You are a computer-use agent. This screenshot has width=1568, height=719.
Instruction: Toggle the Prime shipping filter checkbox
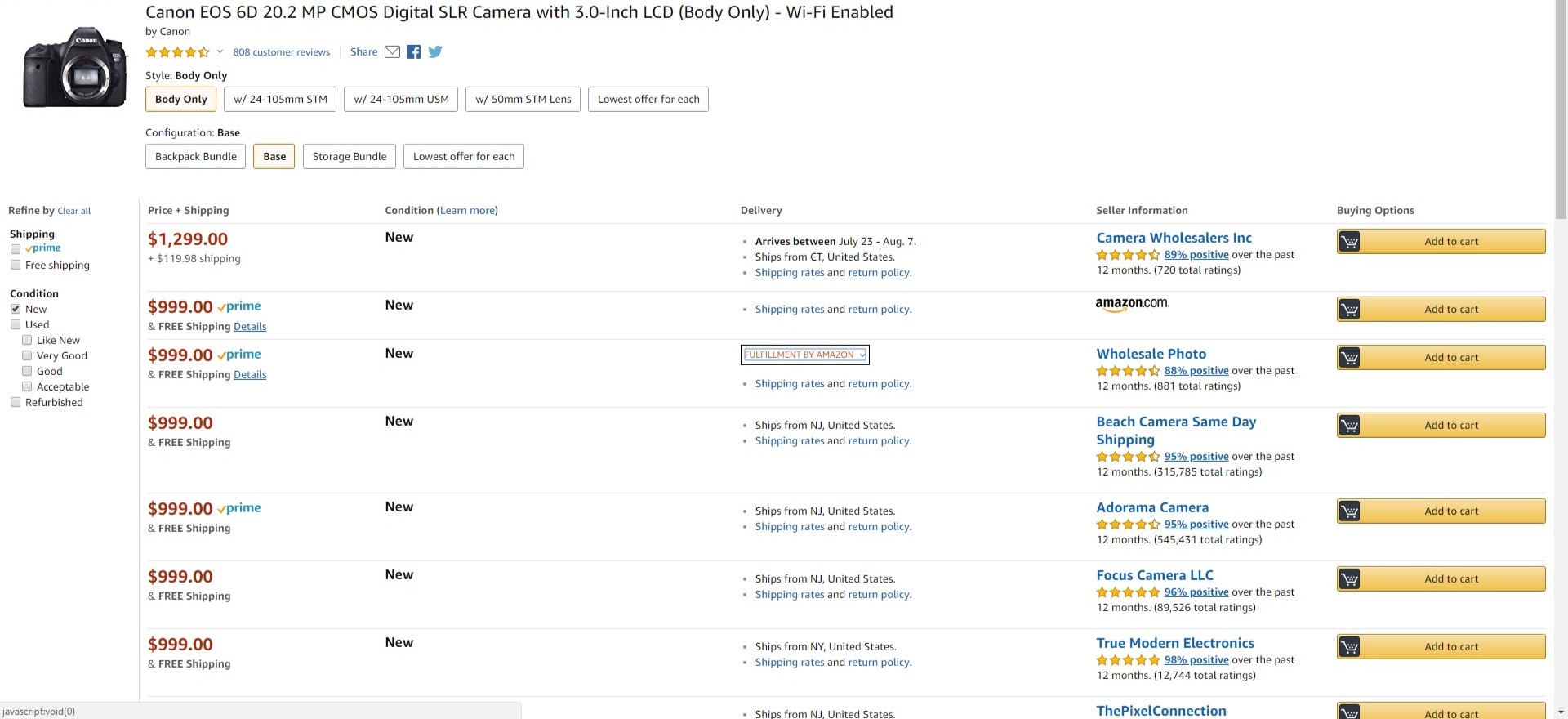click(16, 249)
